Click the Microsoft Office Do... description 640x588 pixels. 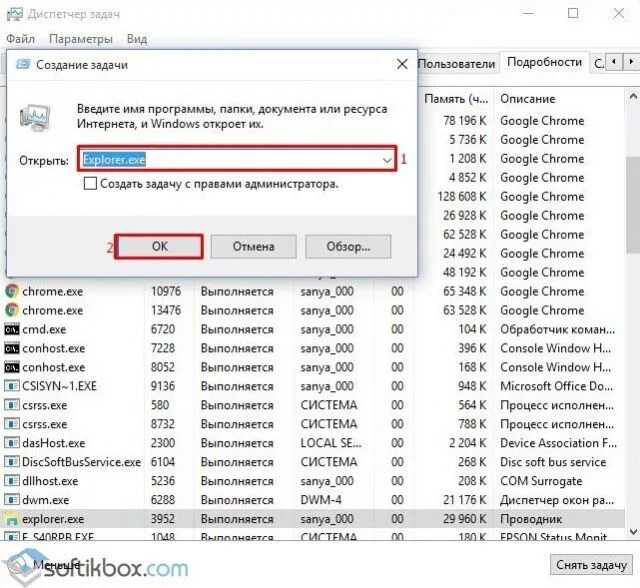point(556,386)
